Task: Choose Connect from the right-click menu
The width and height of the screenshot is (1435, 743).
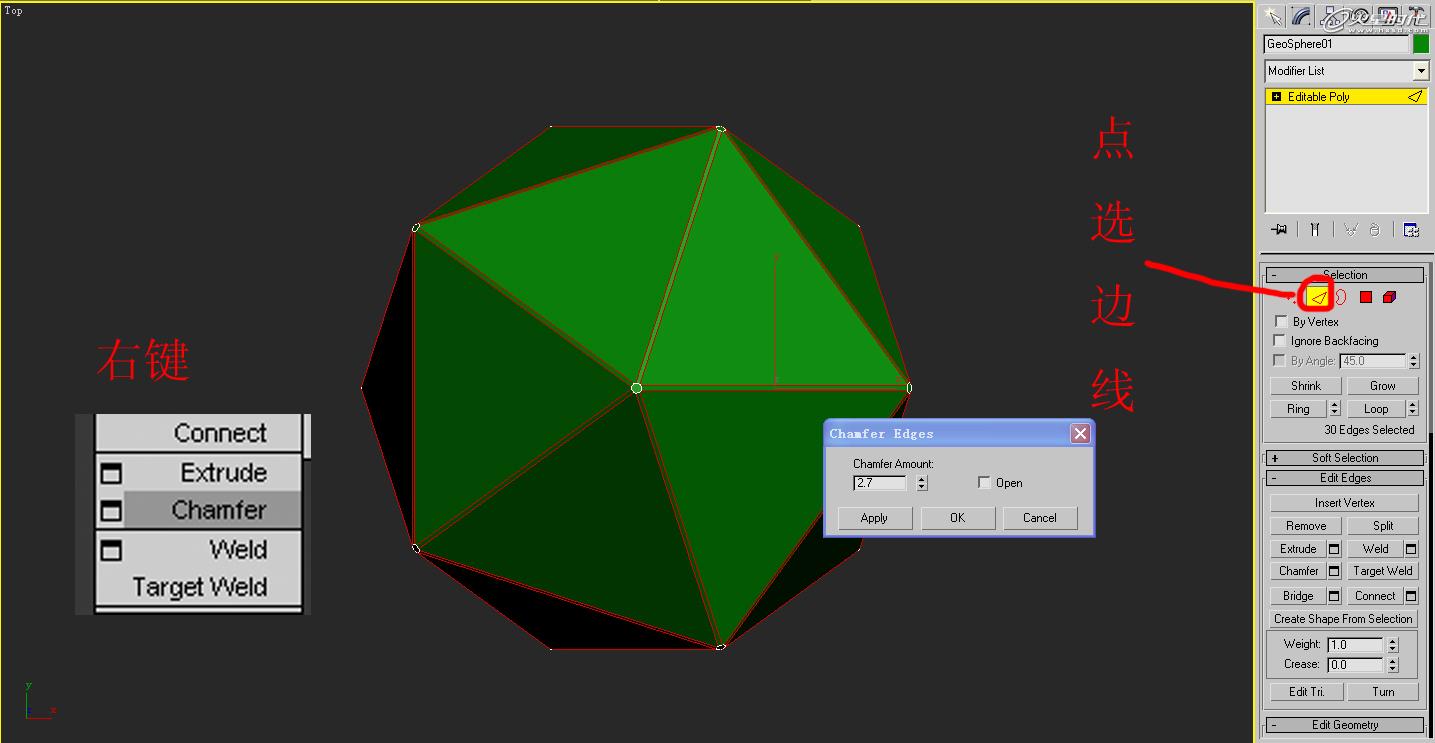Action: [x=220, y=433]
